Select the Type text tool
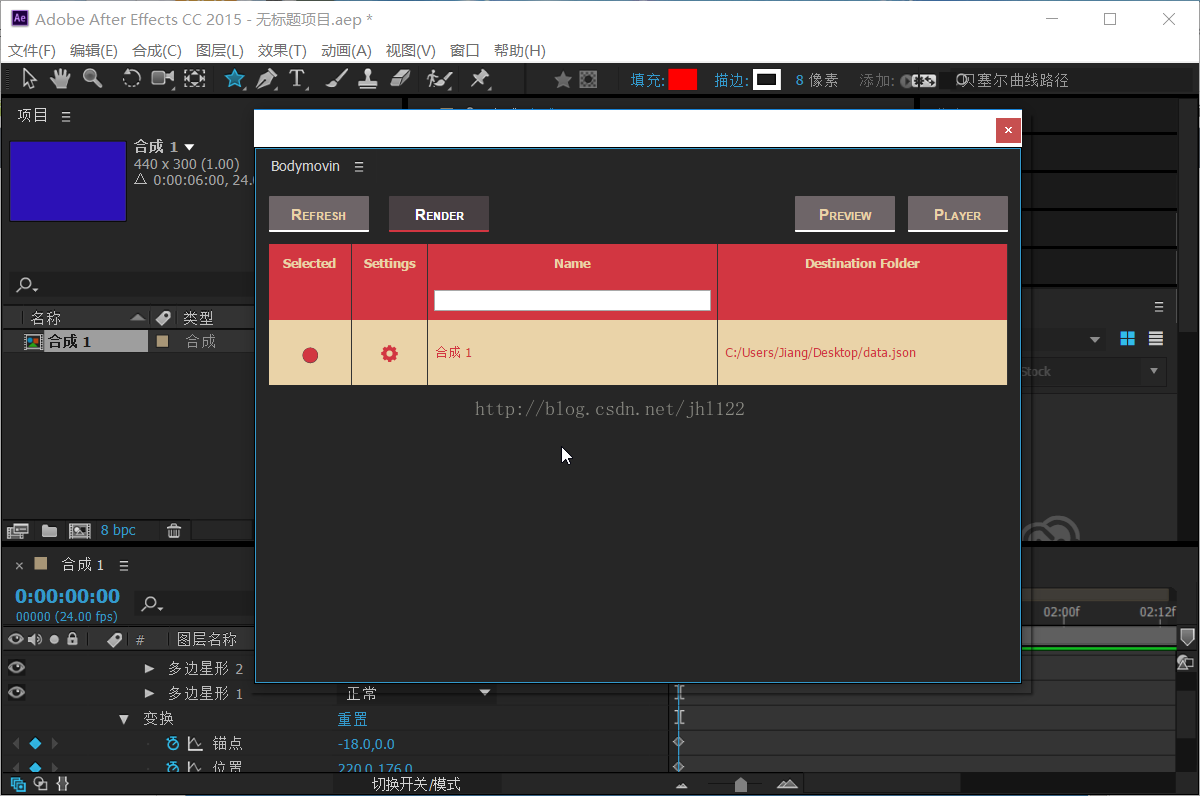Viewport: 1200px width, 796px height. (x=297, y=79)
